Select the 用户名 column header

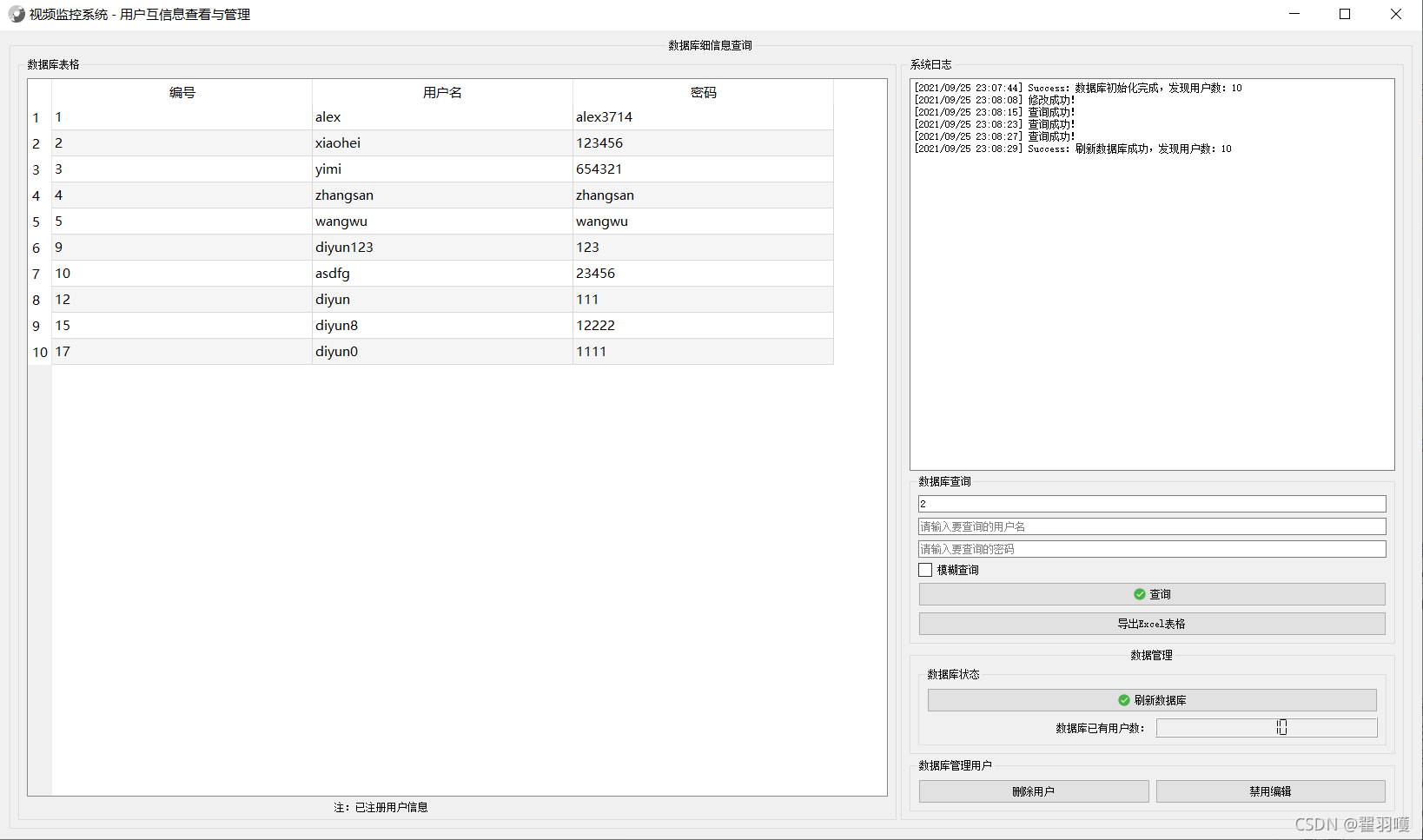(x=443, y=92)
